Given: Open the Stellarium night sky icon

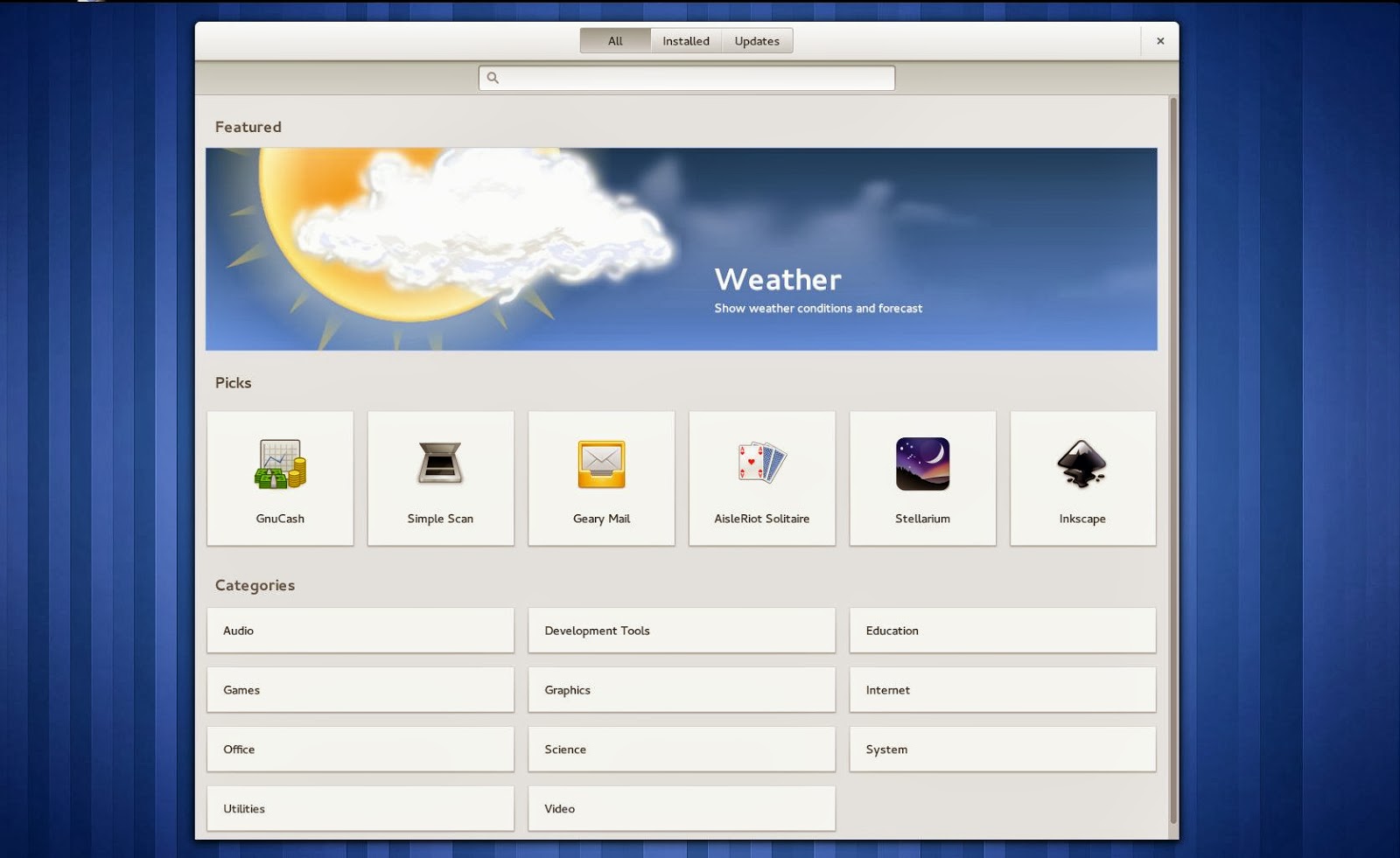Looking at the screenshot, I should click(x=922, y=464).
